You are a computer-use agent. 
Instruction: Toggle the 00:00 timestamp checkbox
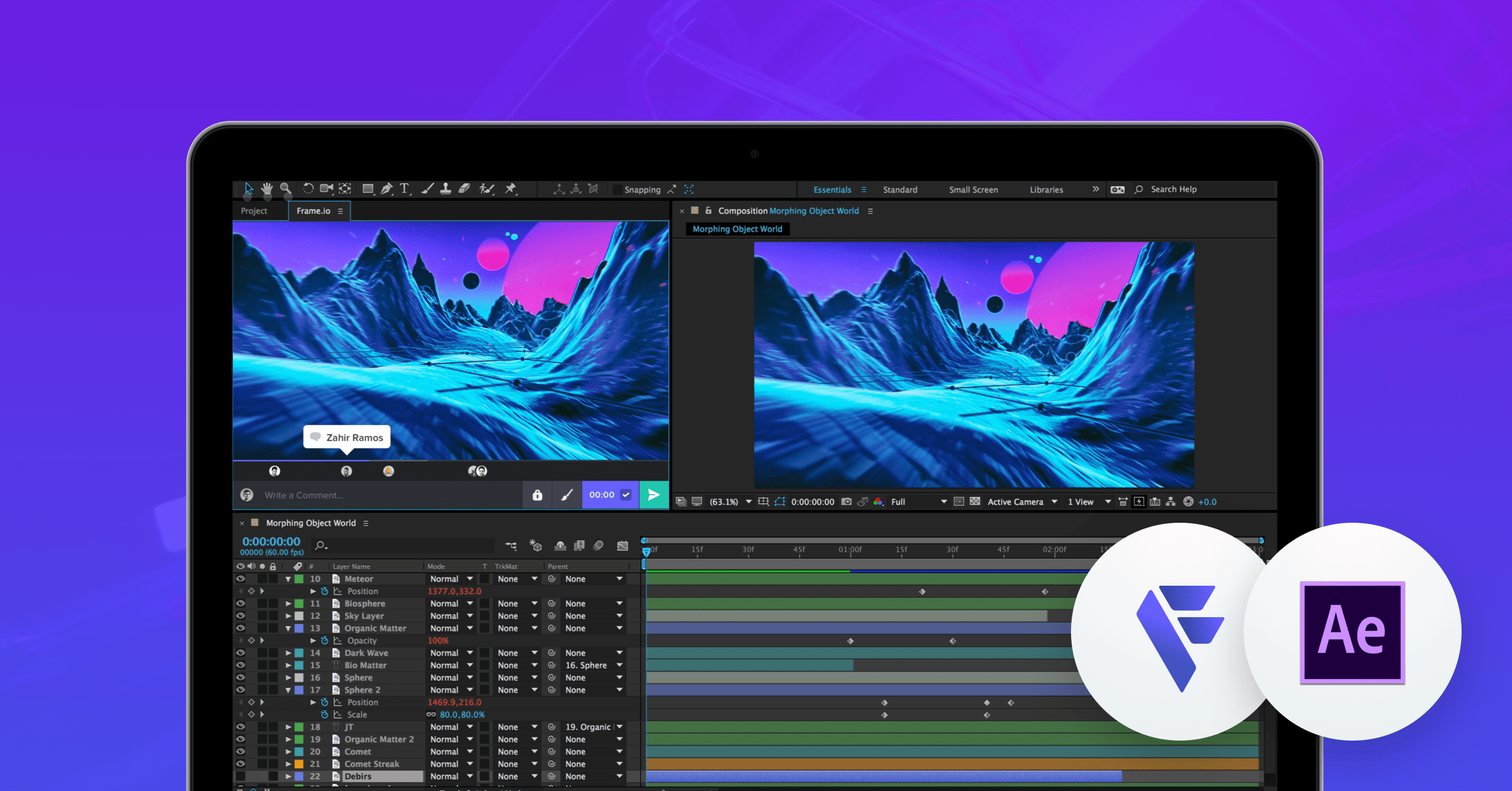click(x=626, y=495)
